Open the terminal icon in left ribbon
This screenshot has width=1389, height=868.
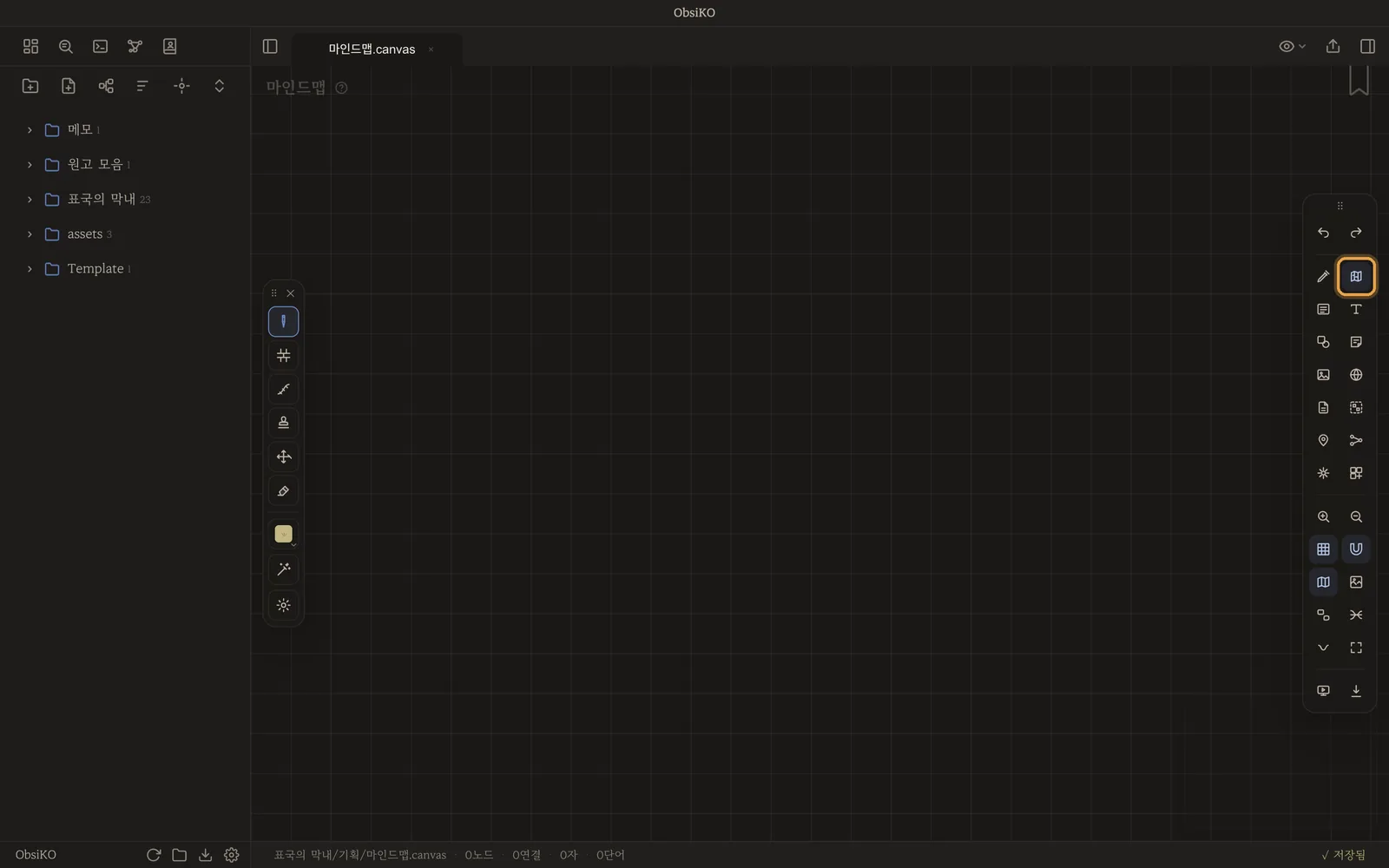101,46
